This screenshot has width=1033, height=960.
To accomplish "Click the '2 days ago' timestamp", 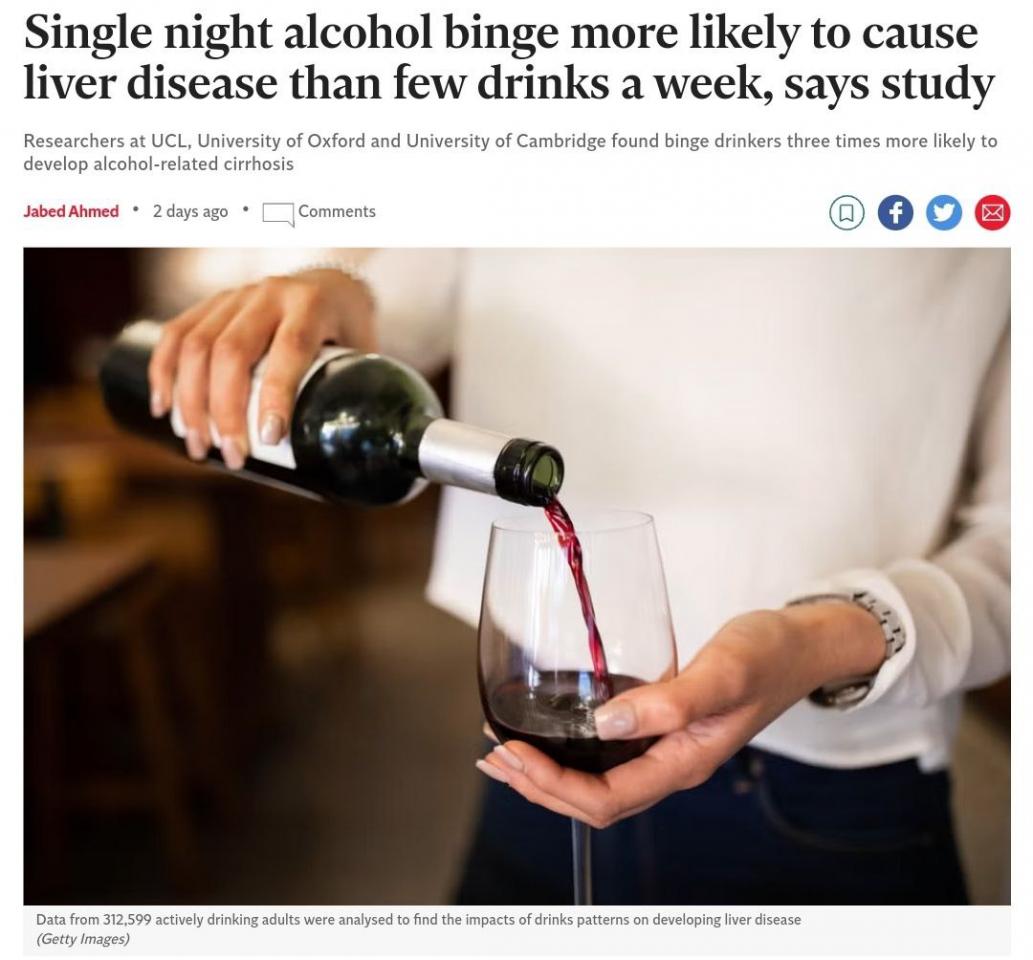I will click(x=190, y=212).
